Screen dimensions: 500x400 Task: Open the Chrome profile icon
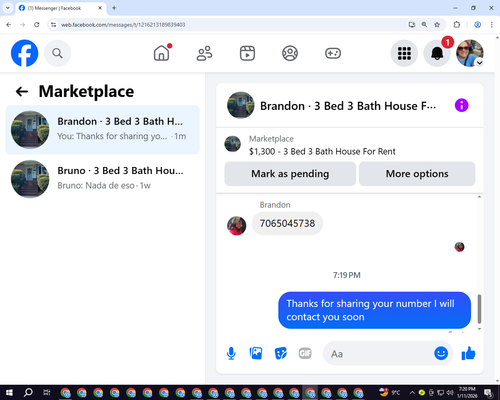click(x=477, y=25)
